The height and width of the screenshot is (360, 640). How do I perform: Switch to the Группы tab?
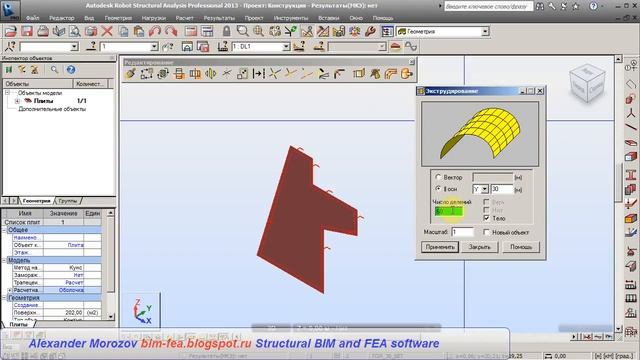[68, 201]
